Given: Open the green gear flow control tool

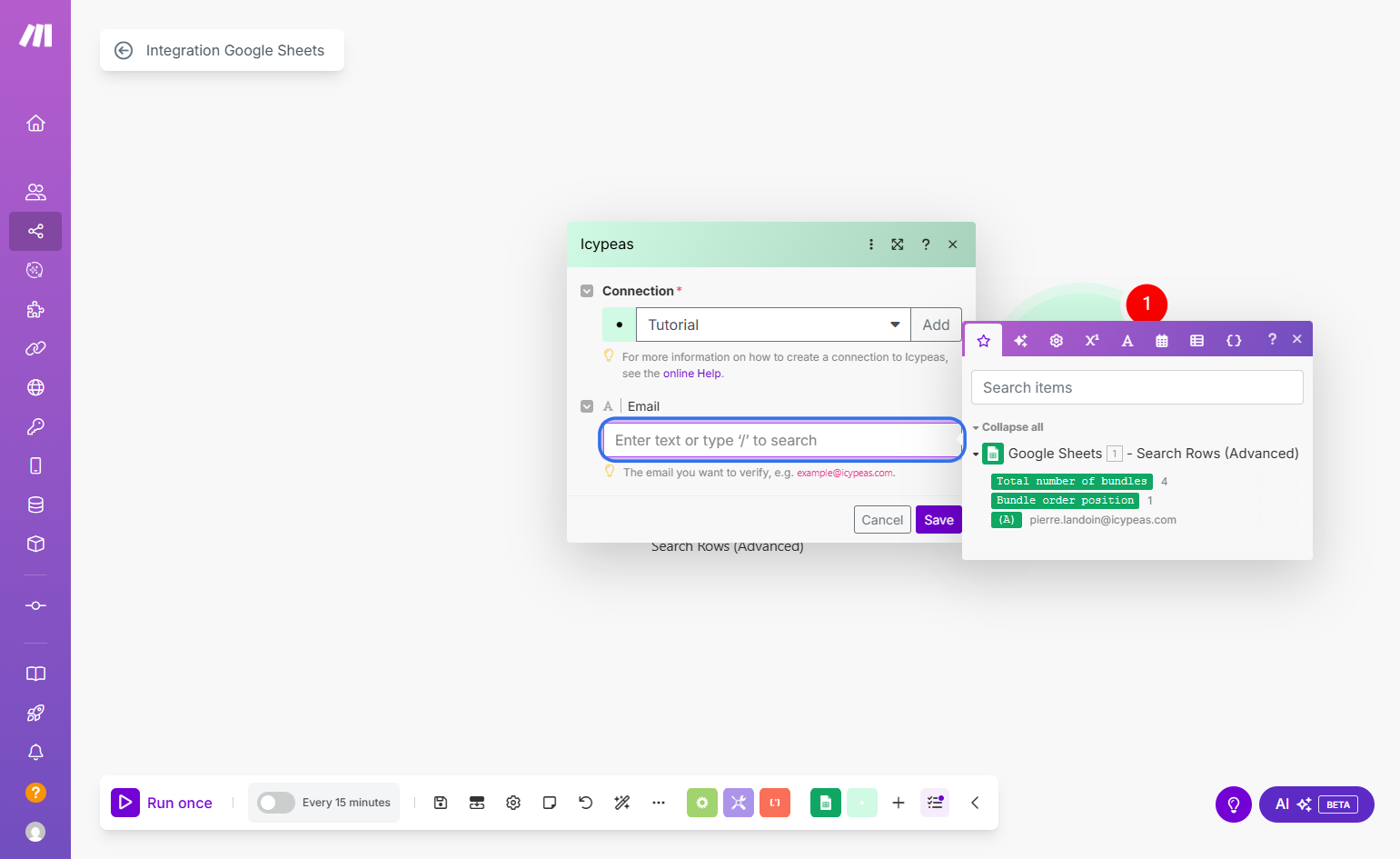Looking at the screenshot, I should [x=702, y=803].
